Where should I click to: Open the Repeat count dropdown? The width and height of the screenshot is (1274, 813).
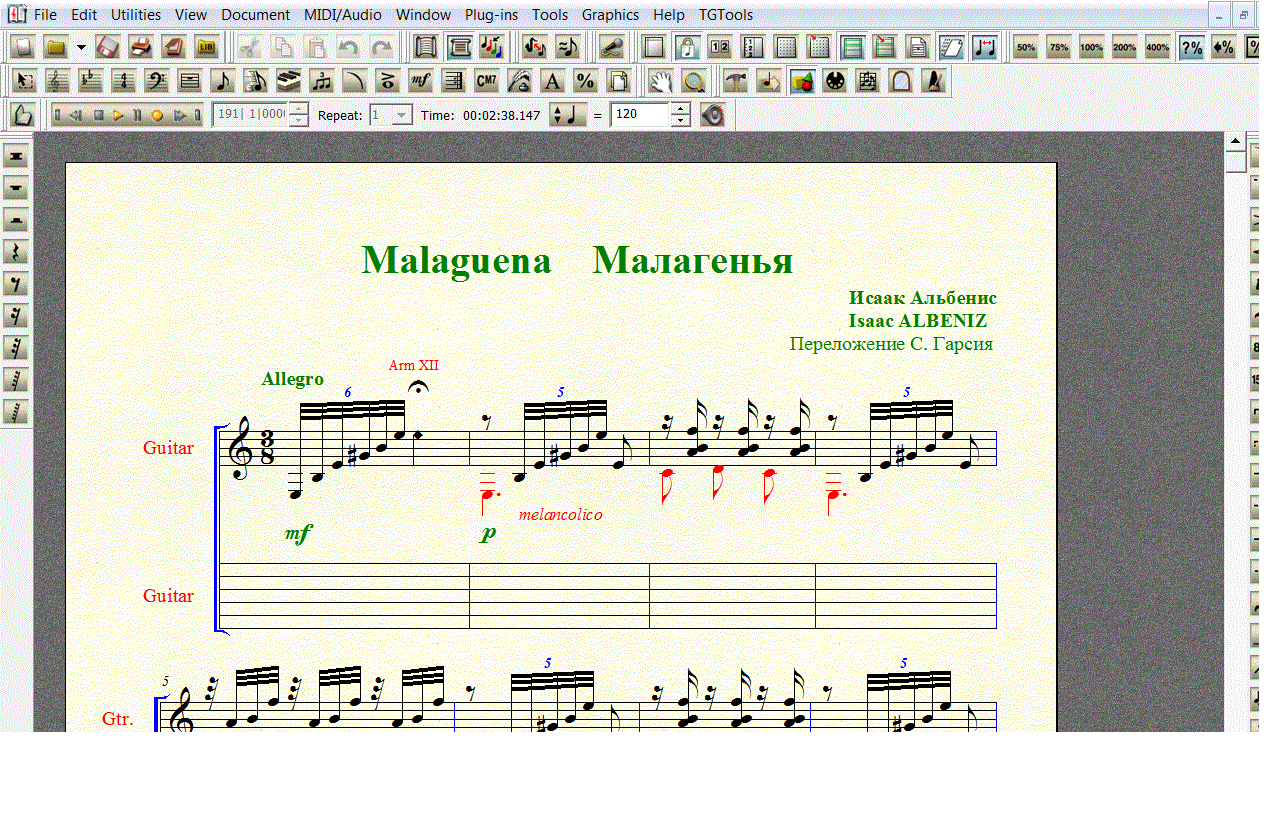[x=401, y=115]
